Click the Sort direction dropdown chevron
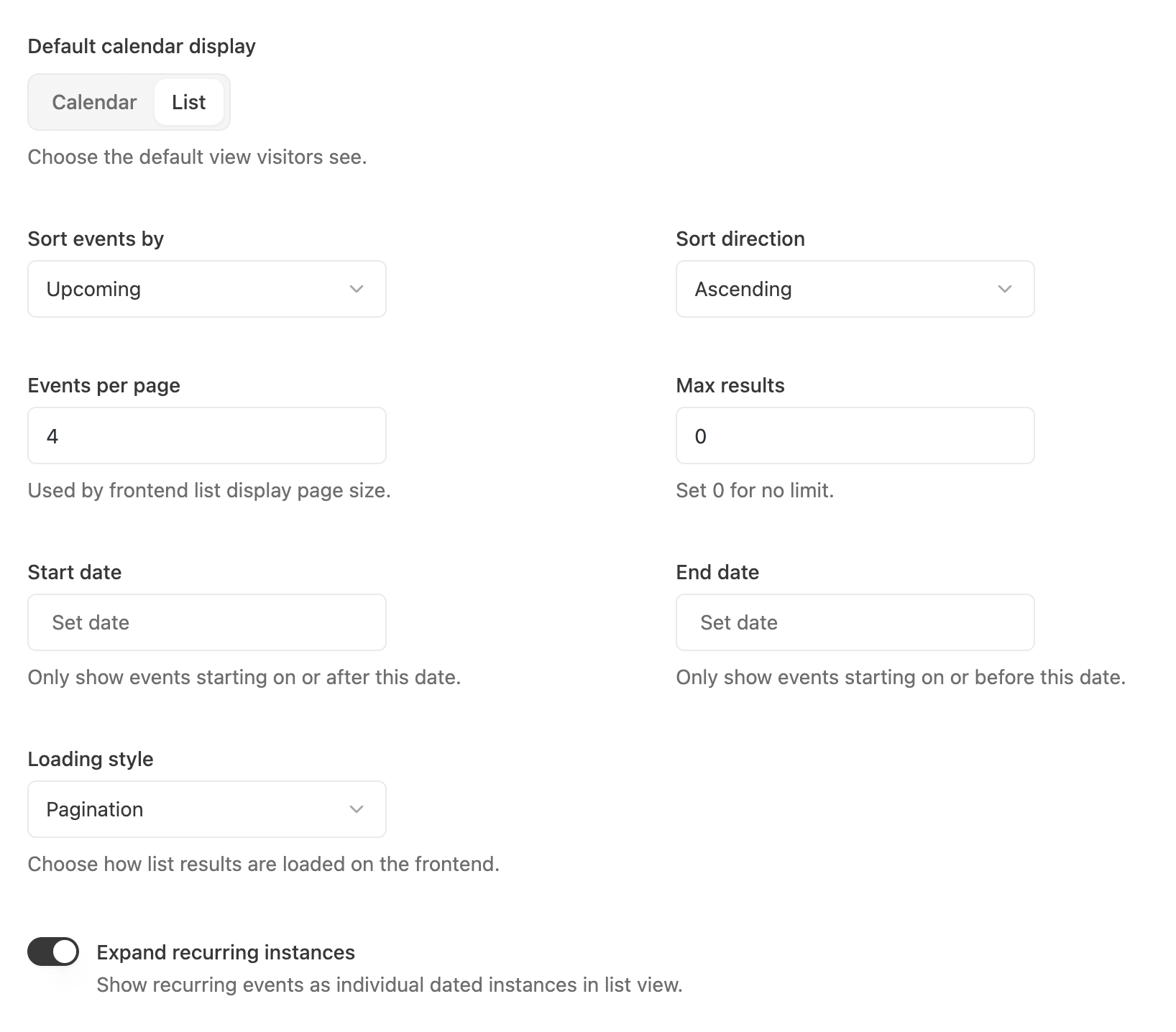 [1006, 289]
